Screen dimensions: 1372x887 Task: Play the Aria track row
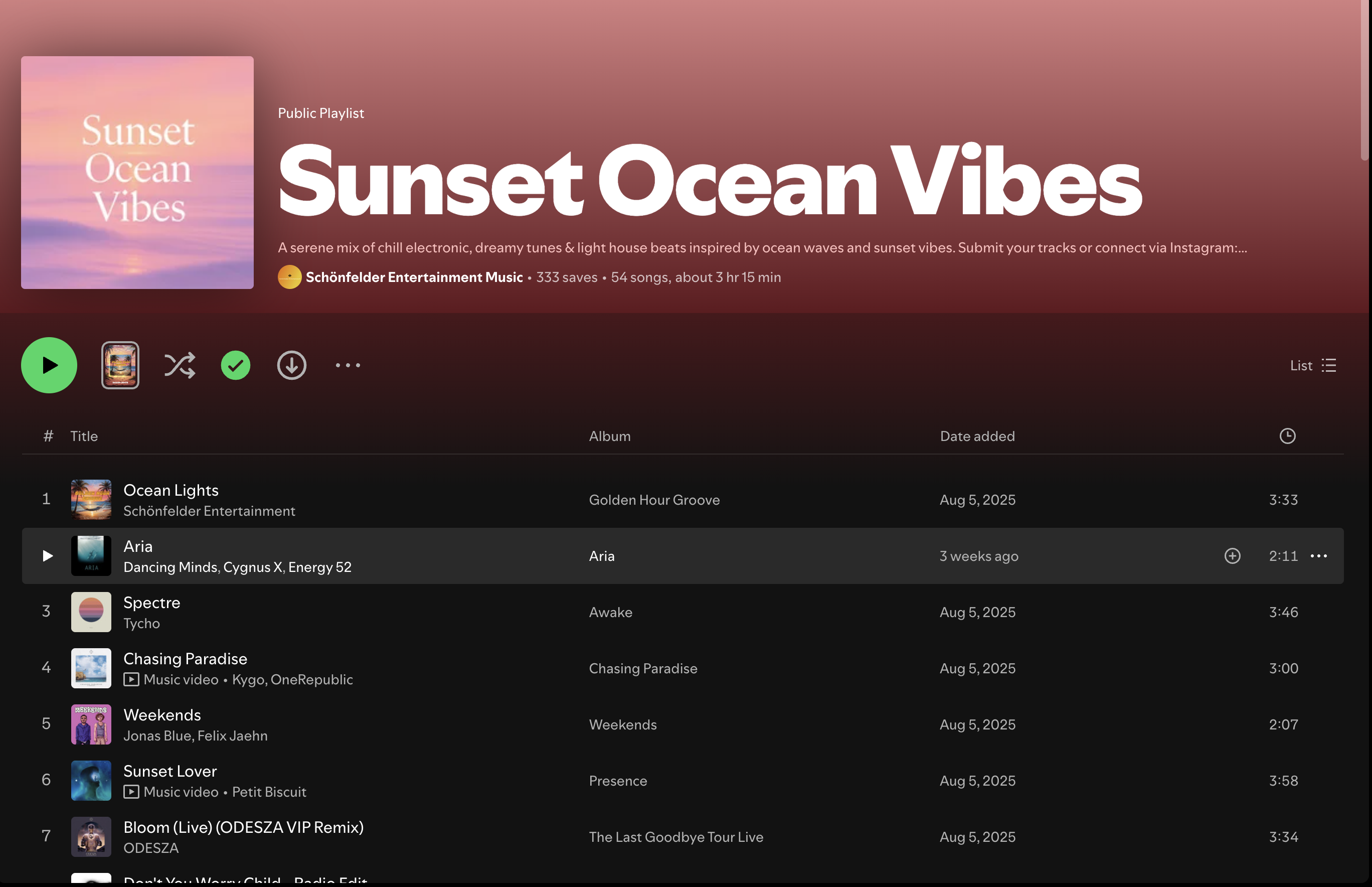coord(48,556)
